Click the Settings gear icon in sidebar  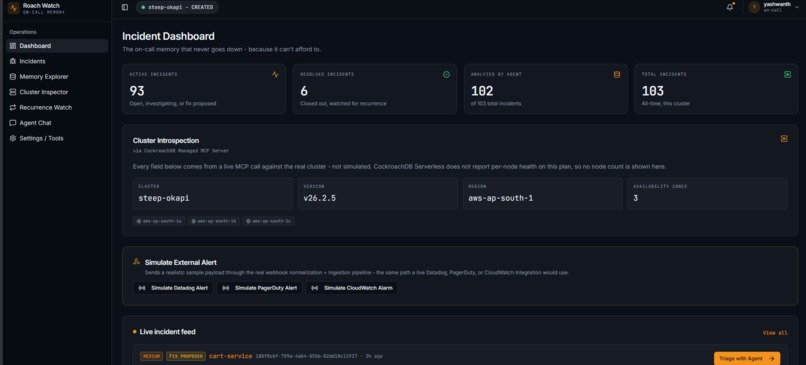[x=13, y=138]
